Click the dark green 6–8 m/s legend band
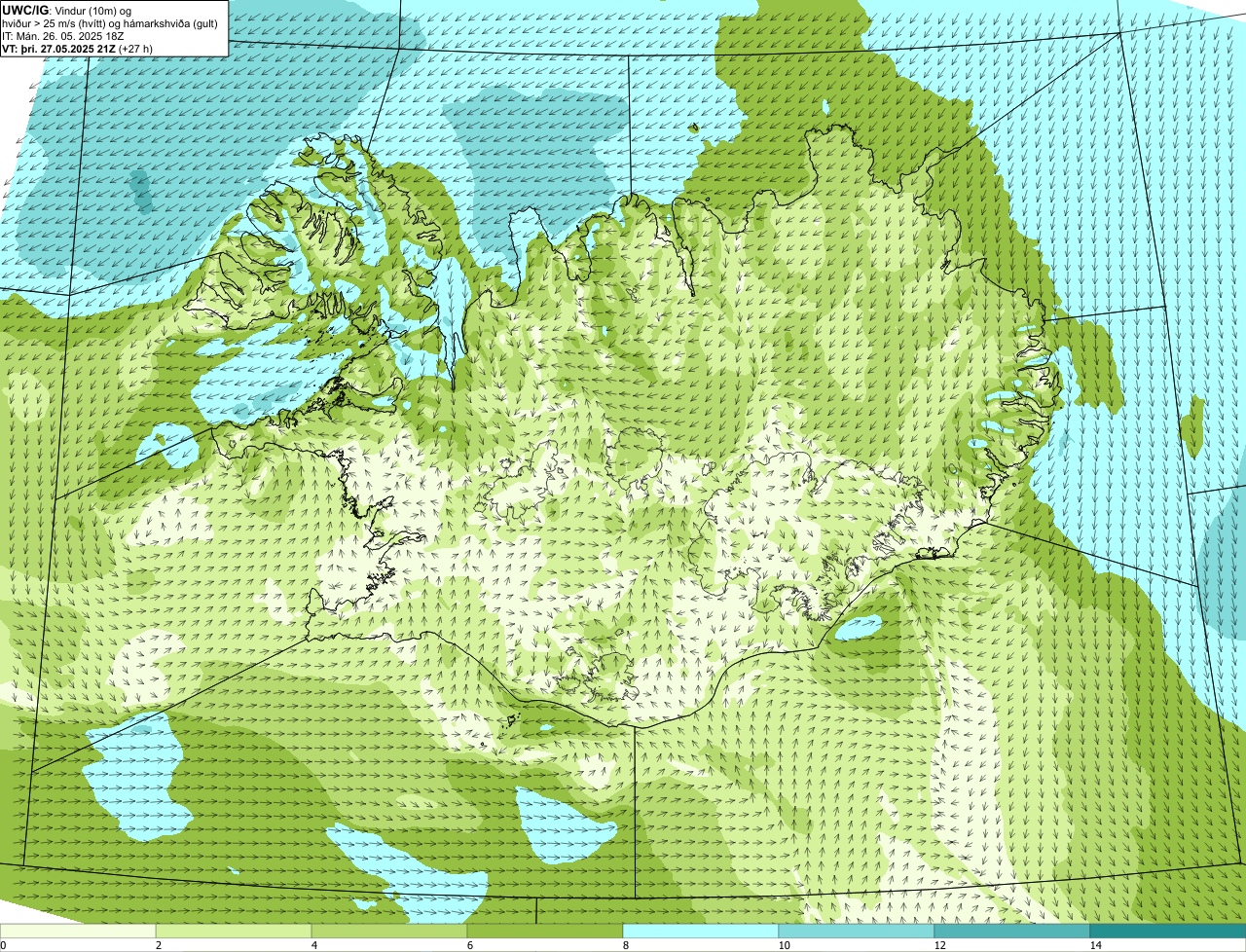The width and height of the screenshot is (1246, 952). point(545,931)
